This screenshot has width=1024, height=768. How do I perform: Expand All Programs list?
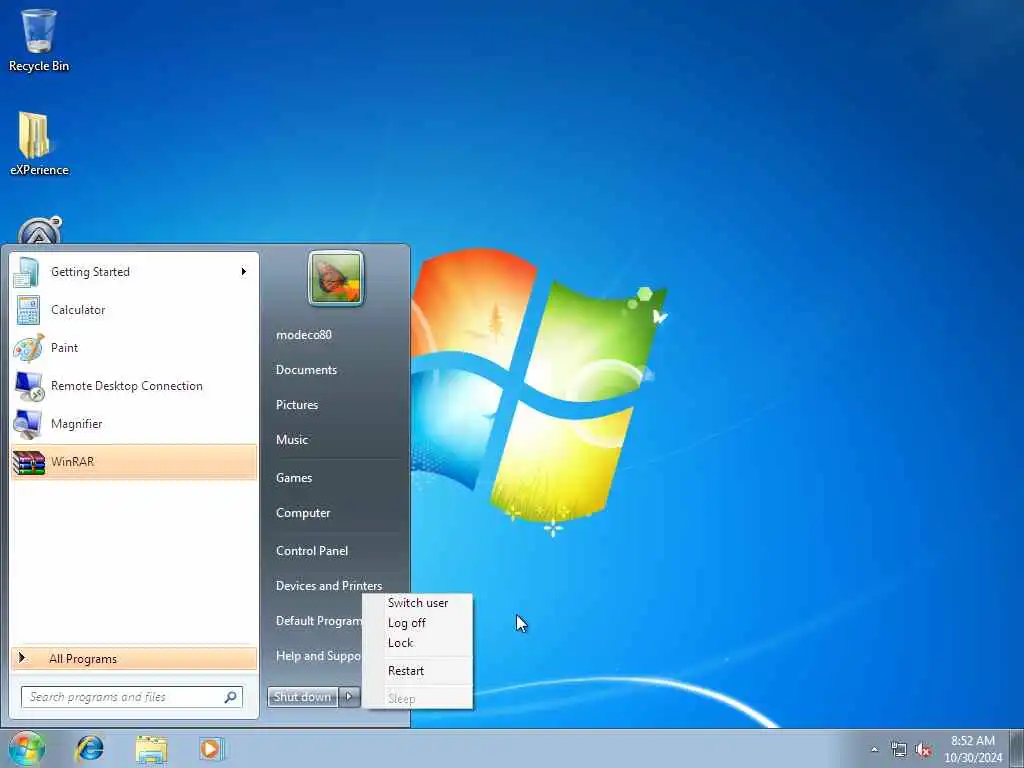click(134, 659)
